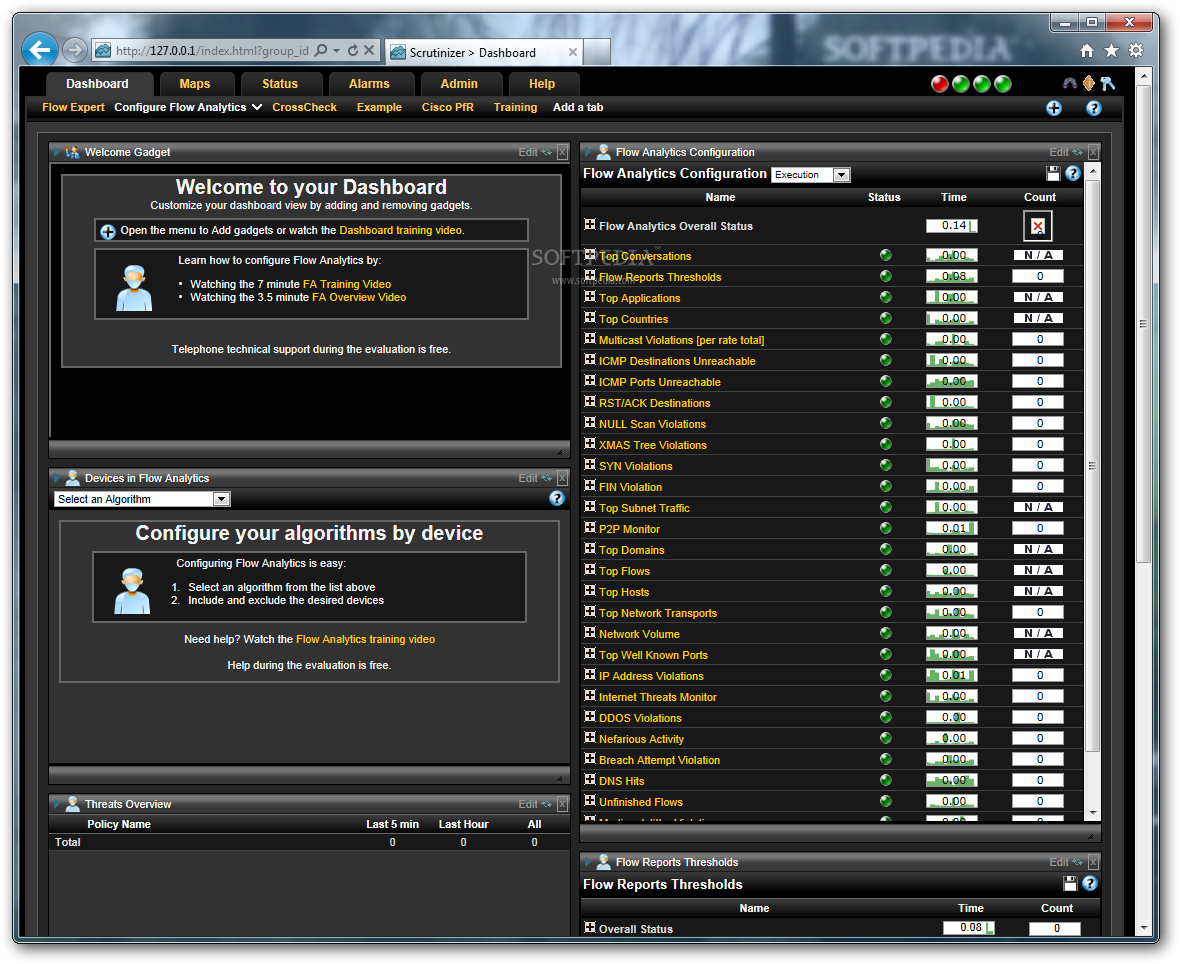Screen dimensions: 1180x964
Task: Click Edit on Flow Reports Thresholds gadget header
Action: [x=1059, y=862]
